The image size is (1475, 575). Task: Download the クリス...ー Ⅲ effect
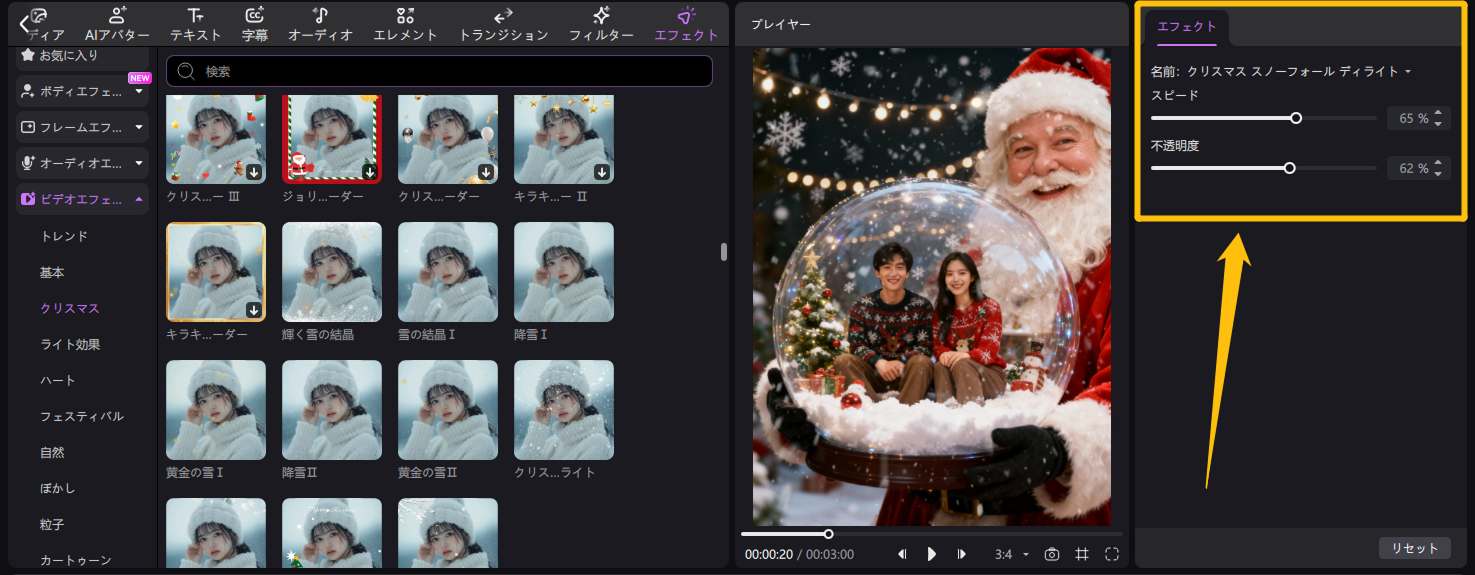[x=254, y=172]
